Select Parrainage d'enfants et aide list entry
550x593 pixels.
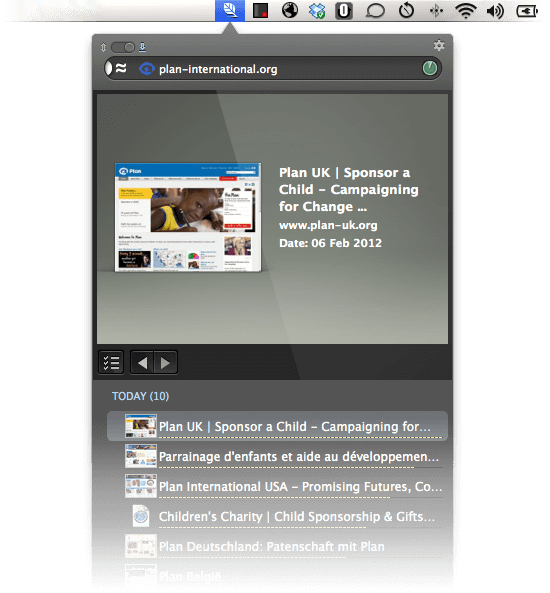coord(277,456)
